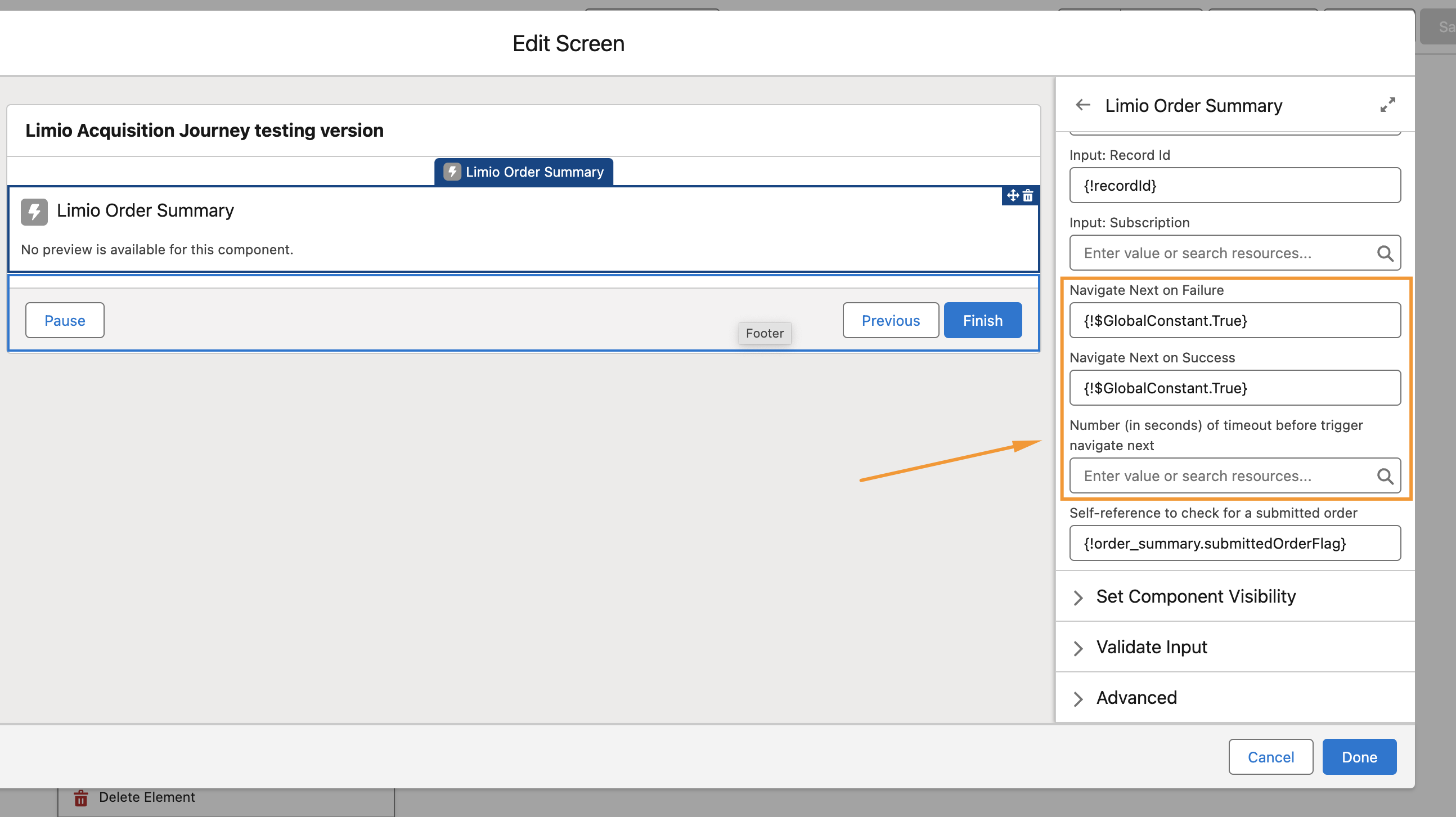Viewport: 1456px width, 817px height.
Task: Click the Footer label on the canvas
Action: point(765,334)
